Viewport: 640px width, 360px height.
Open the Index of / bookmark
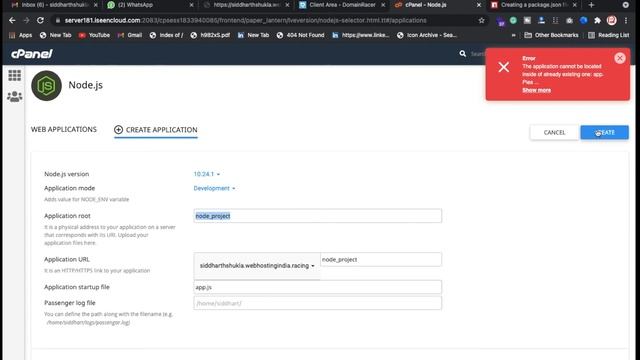(166, 35)
